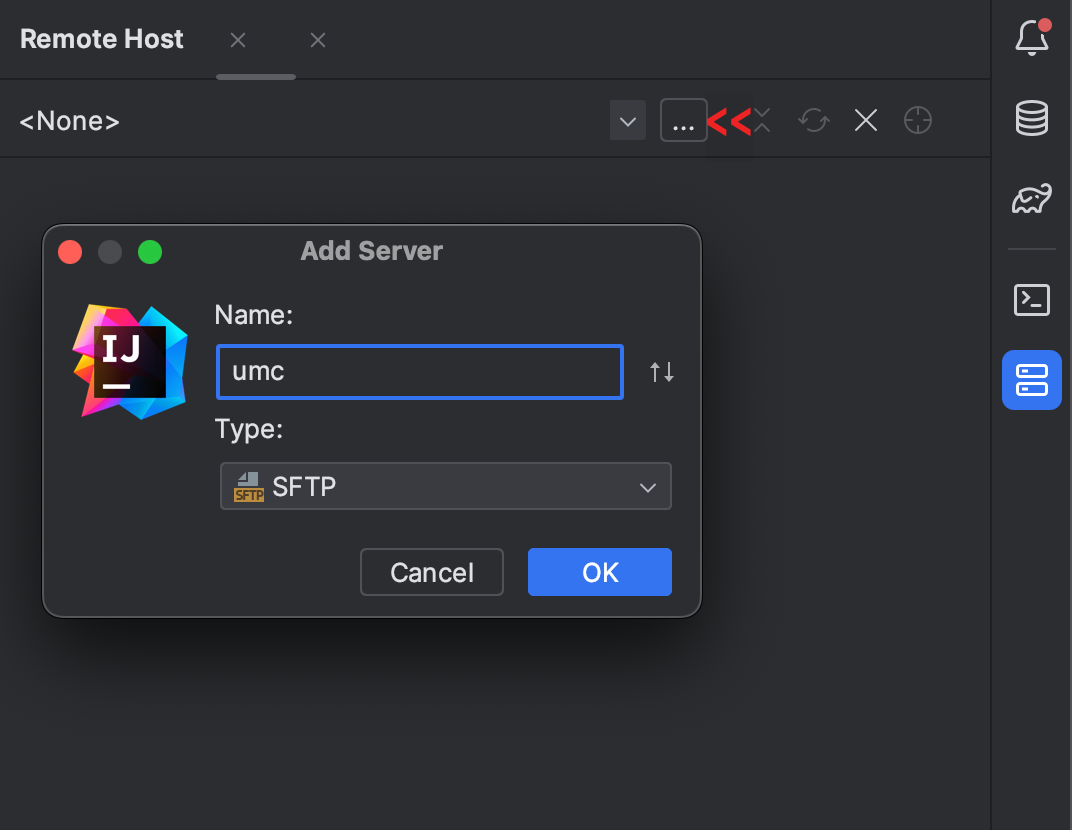Image resolution: width=1072 pixels, height=830 pixels.
Task: Click the locate target crosshair icon
Action: click(x=917, y=120)
